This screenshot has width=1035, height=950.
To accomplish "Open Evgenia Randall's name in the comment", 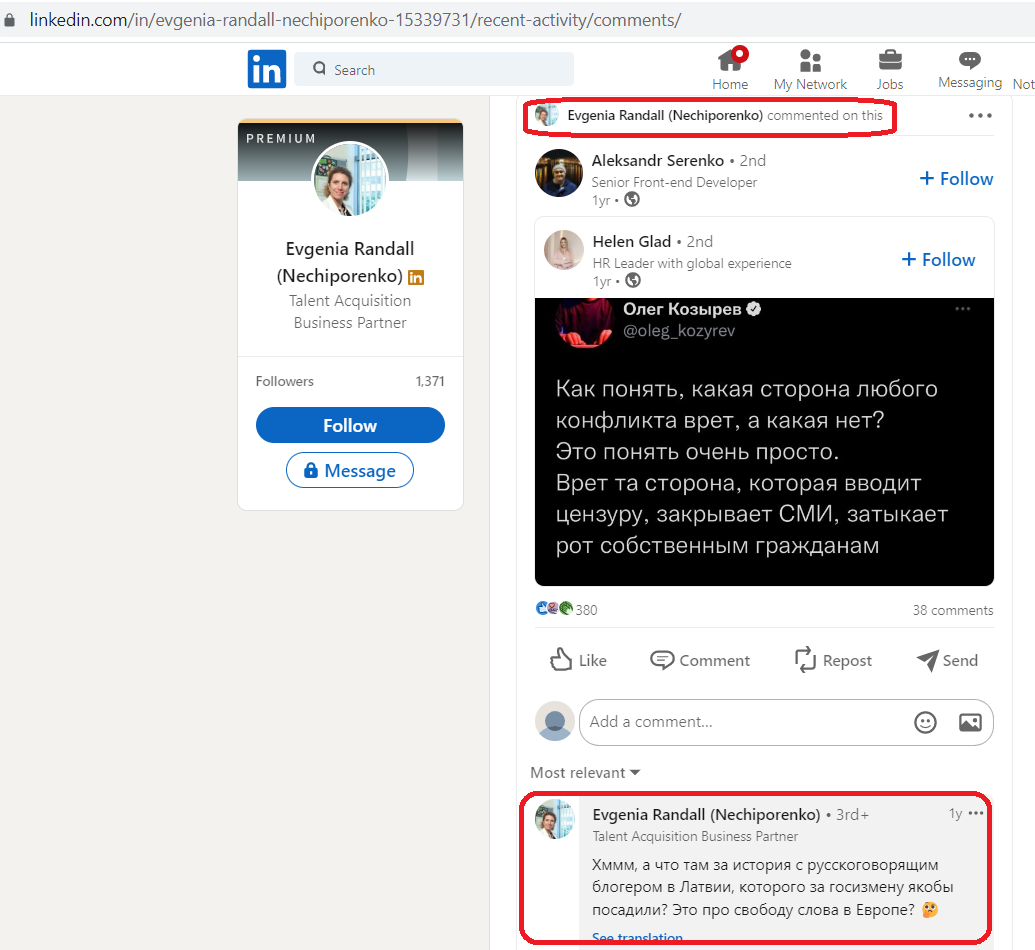I will [x=706, y=815].
